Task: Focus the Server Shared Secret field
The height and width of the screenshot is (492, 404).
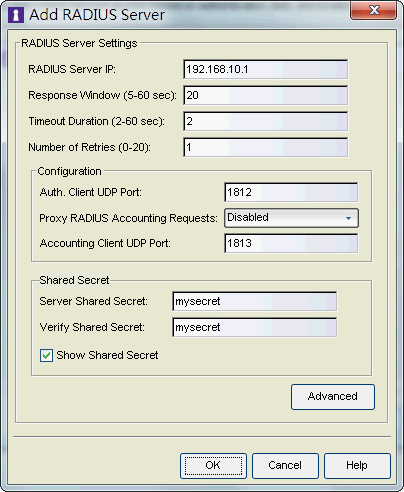Action: tap(255, 301)
